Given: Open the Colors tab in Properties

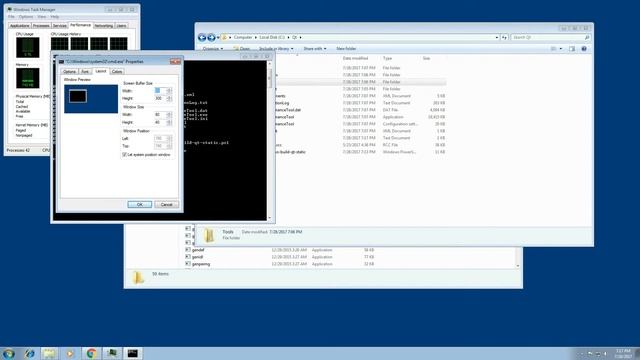Looking at the screenshot, I should pos(117,71).
